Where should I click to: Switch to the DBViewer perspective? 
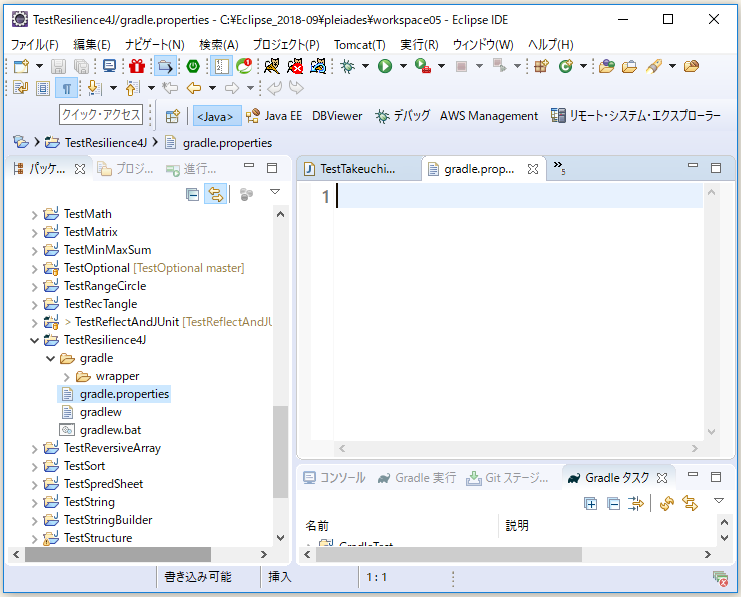[337, 116]
